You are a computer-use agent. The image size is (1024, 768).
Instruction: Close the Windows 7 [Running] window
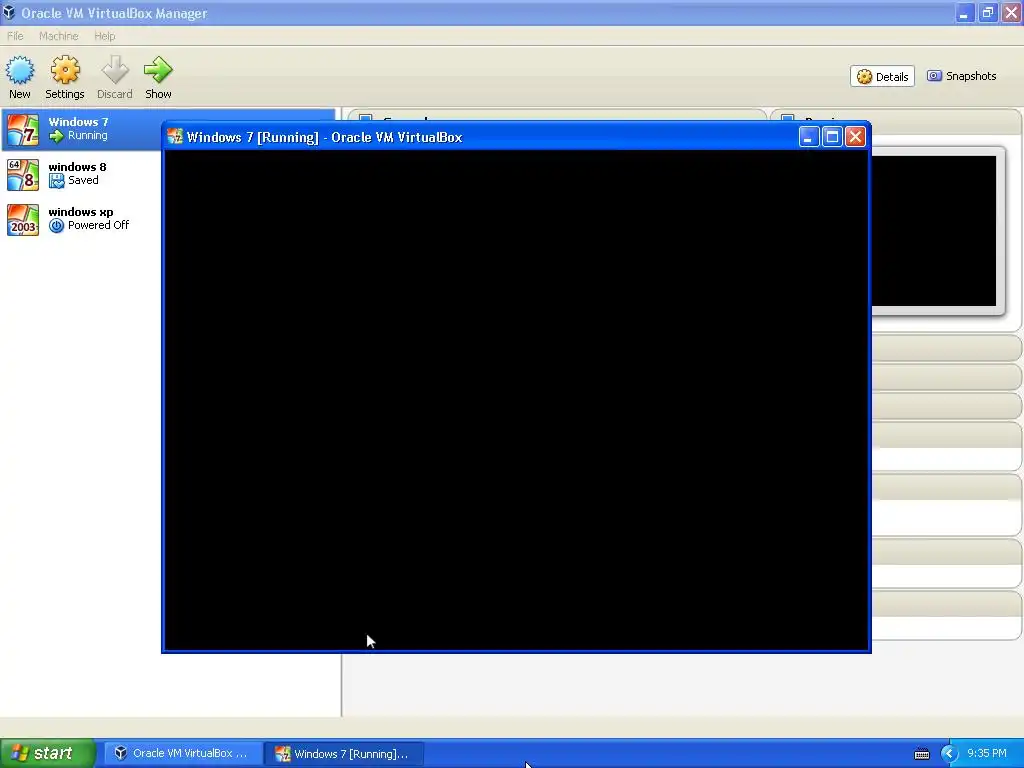pos(856,136)
